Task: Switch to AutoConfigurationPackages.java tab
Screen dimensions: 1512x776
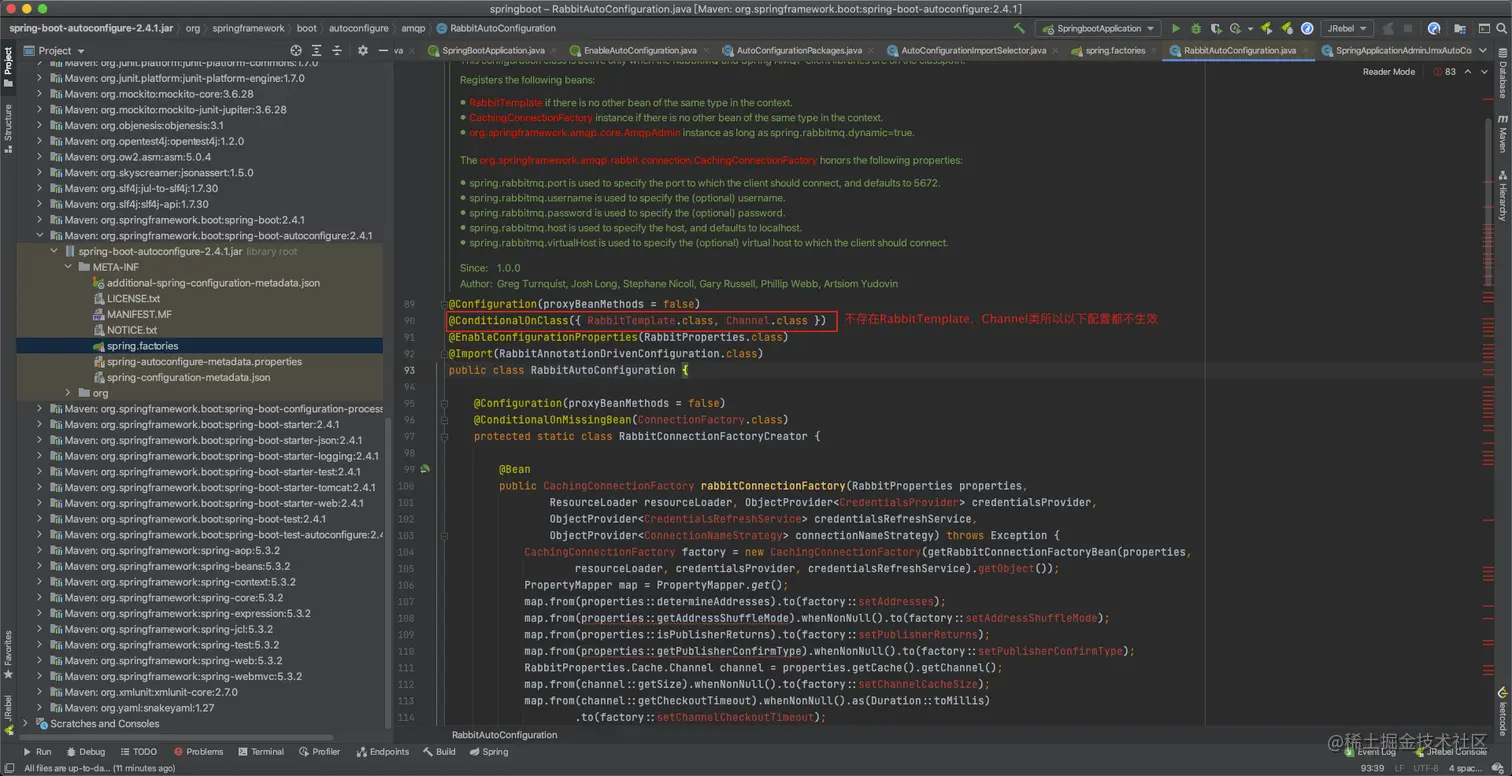Action: (798, 50)
